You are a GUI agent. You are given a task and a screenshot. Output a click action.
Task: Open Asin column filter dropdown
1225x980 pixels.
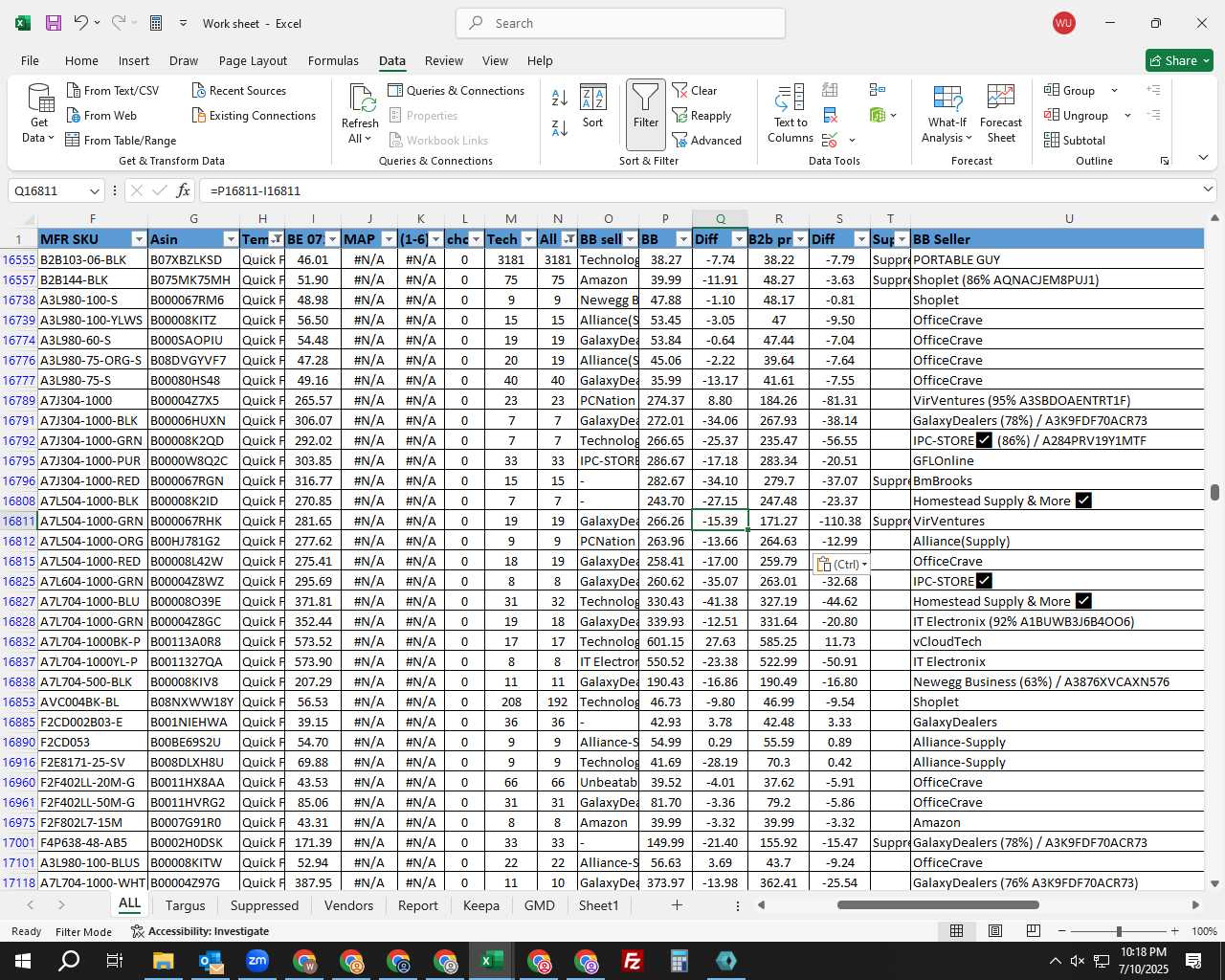click(x=230, y=239)
